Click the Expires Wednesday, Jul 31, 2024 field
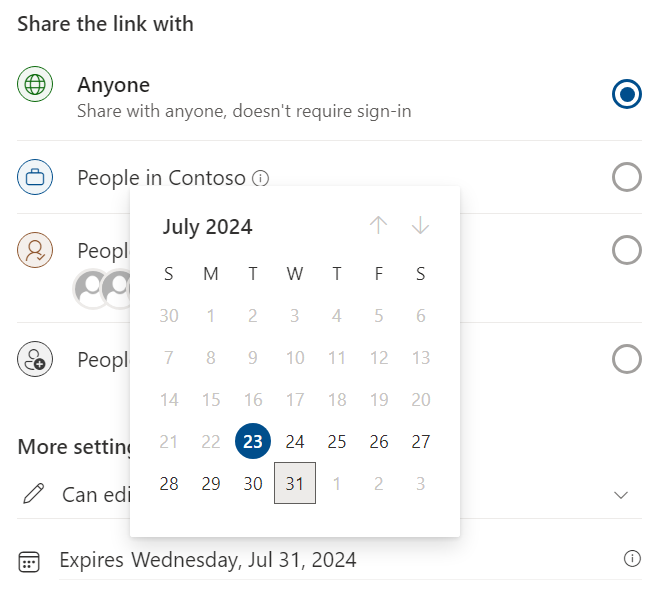This screenshot has width=666, height=596. tap(350, 560)
